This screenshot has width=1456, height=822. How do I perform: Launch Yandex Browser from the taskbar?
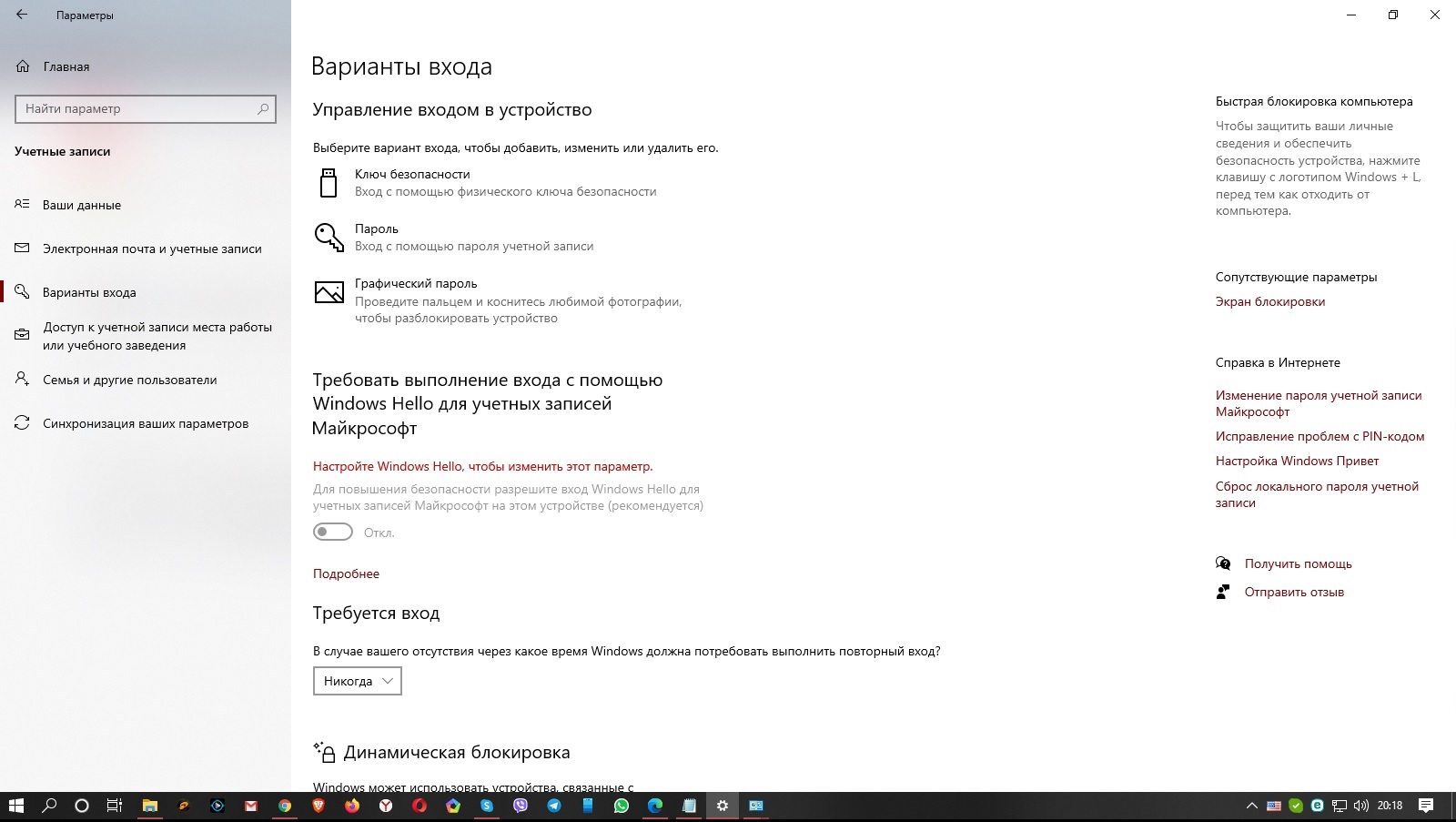point(386,806)
